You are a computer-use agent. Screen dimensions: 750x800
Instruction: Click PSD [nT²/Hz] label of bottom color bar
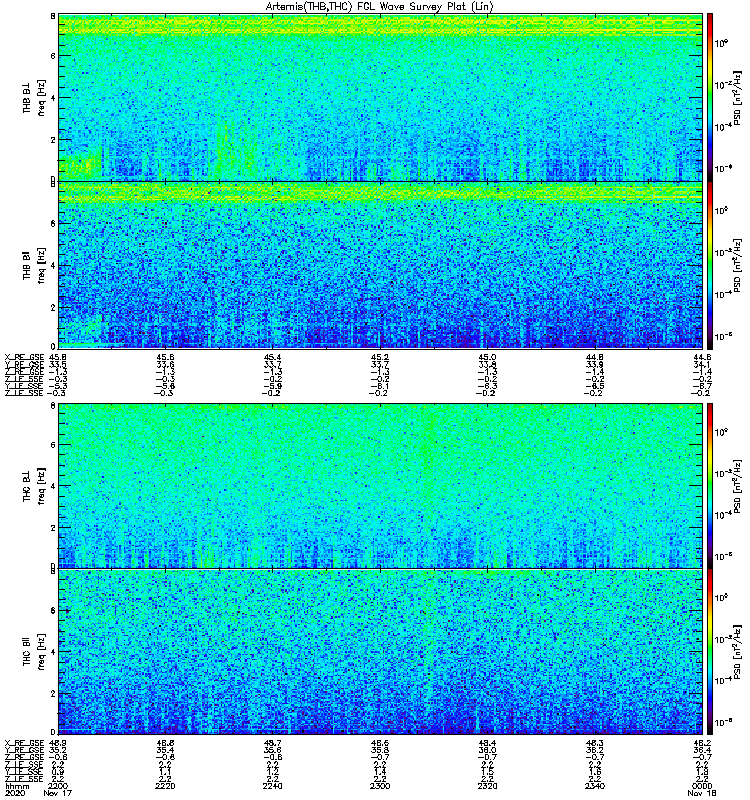[x=737, y=652]
